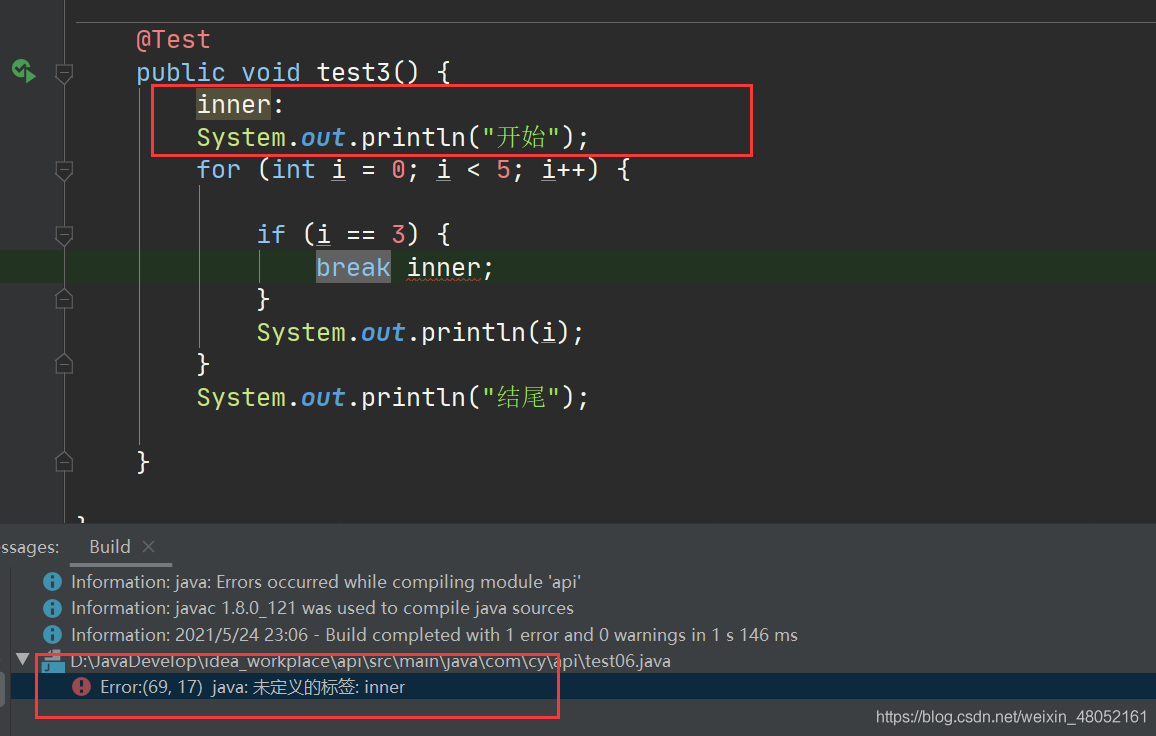This screenshot has height=736, width=1156.
Task: Click the 'break' keyword
Action: 353,267
